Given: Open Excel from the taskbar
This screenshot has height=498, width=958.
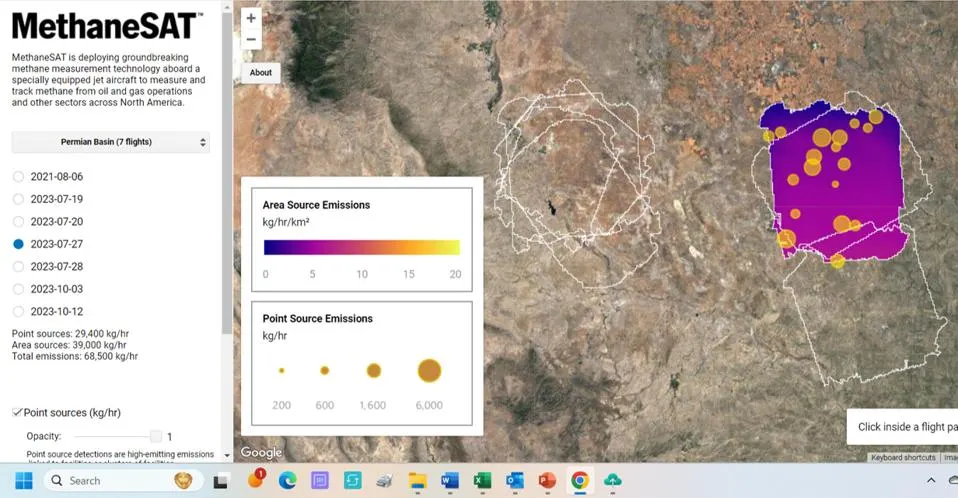Looking at the screenshot, I should tap(482, 480).
